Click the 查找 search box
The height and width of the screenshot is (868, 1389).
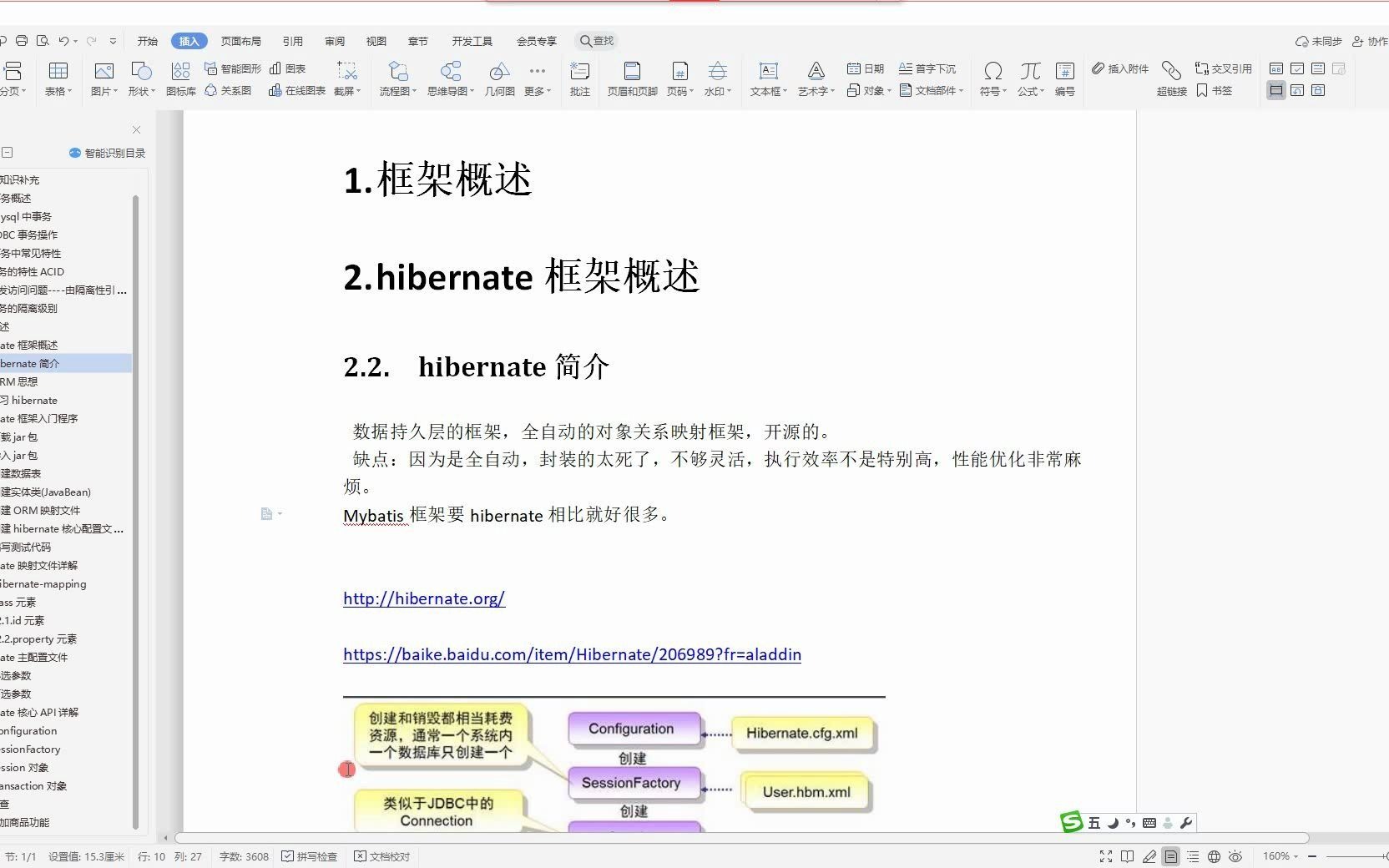point(598,41)
